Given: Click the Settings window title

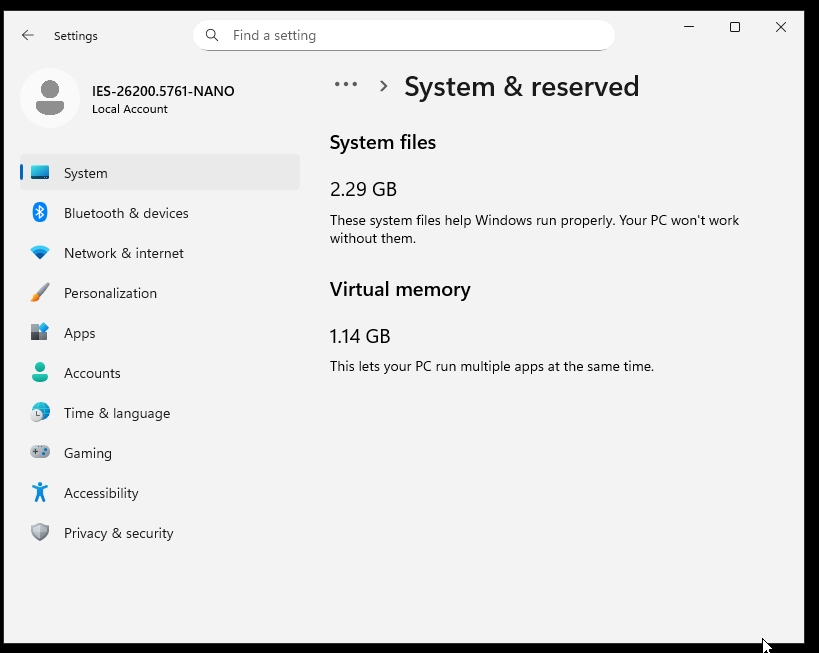Looking at the screenshot, I should pyautogui.click(x=76, y=36).
